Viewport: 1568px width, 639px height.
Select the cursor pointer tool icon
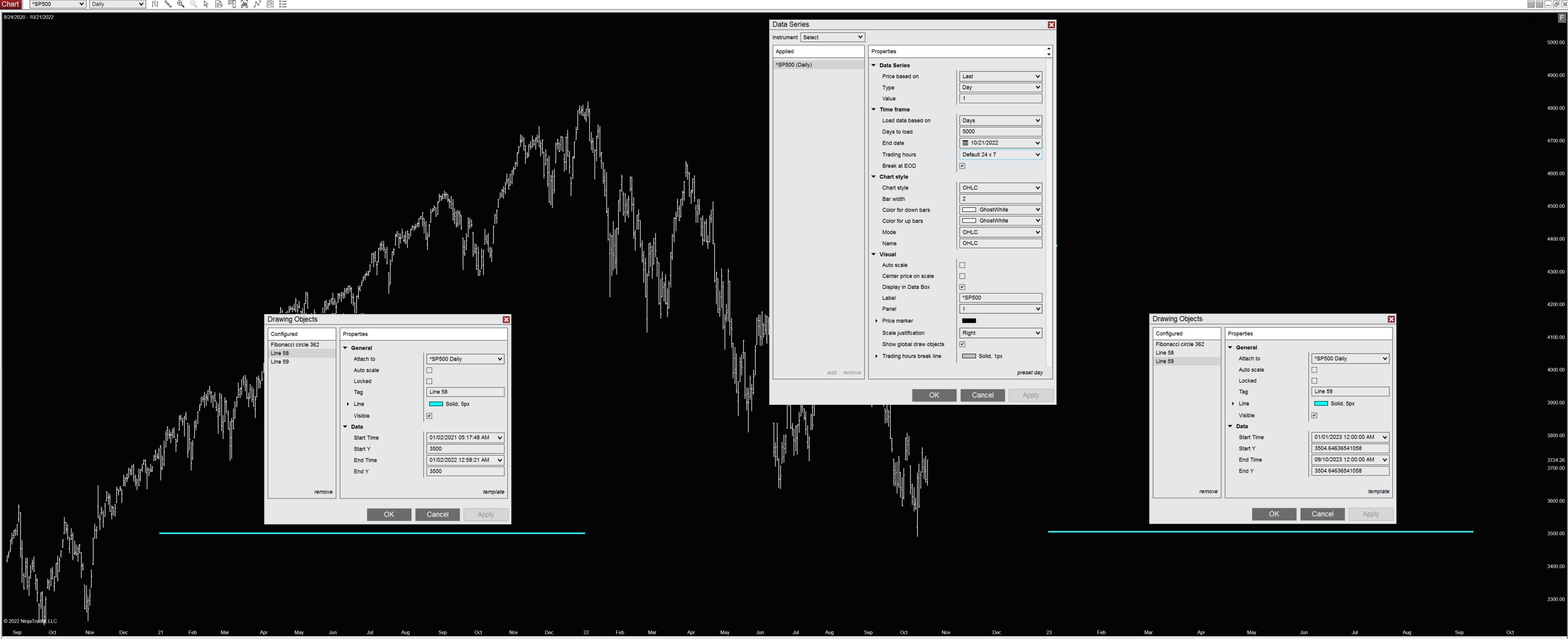pyautogui.click(x=206, y=4)
